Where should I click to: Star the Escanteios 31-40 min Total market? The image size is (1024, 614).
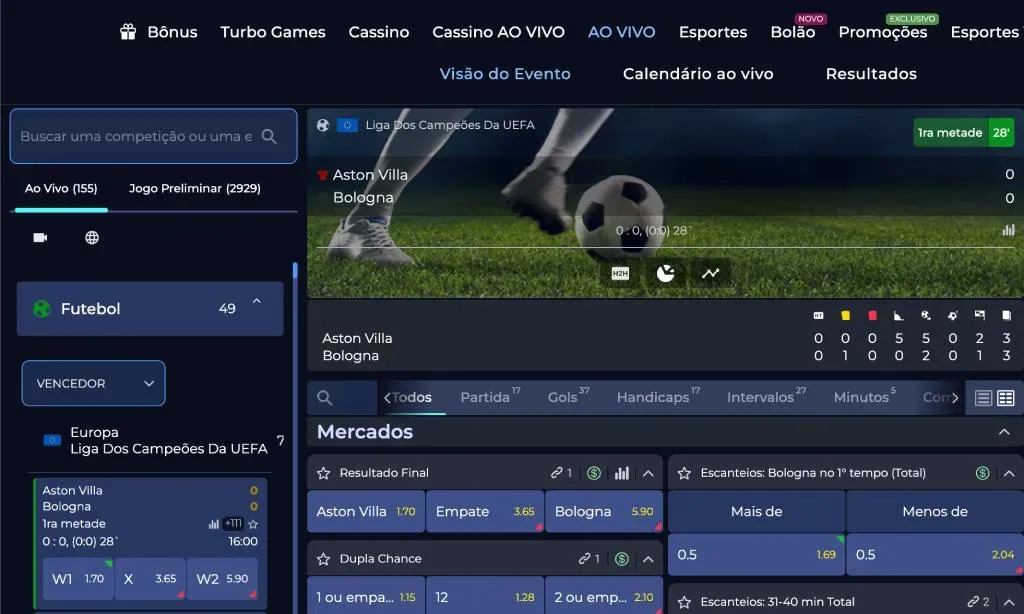(684, 602)
